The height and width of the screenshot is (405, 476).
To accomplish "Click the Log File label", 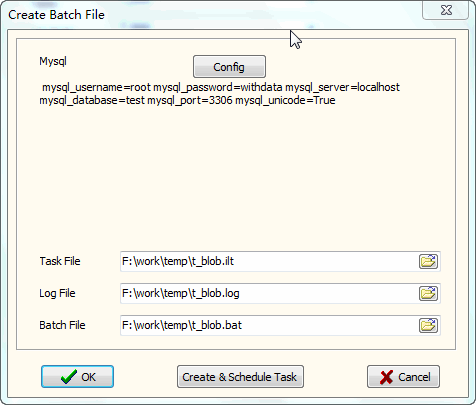I will click(57, 293).
